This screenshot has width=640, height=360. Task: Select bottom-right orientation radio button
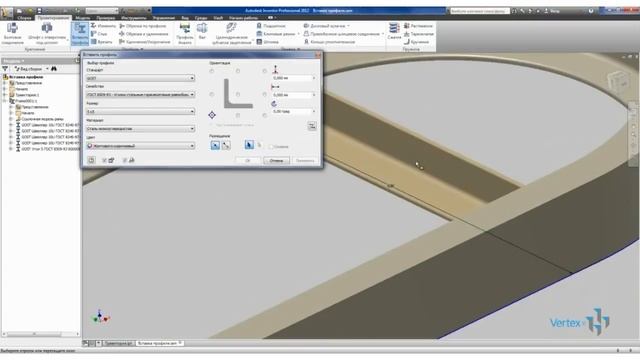[x=264, y=116]
